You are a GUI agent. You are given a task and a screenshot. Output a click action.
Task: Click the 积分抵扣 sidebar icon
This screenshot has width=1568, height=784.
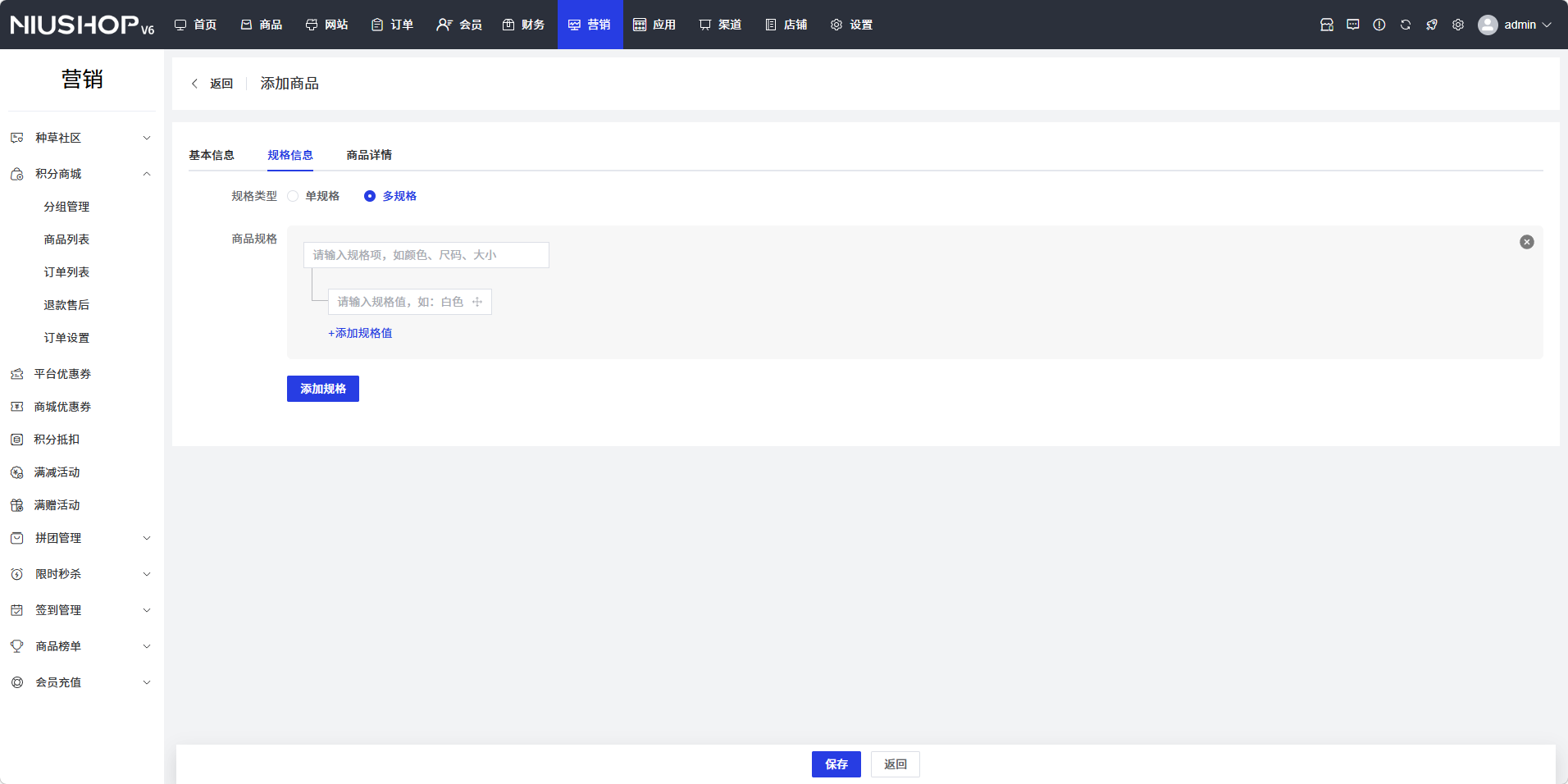click(16, 440)
